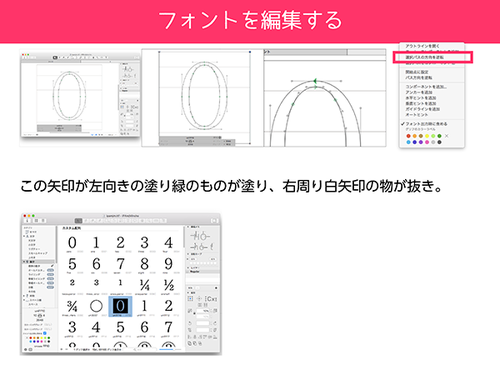Collapse the topmost right panel section triangle
Image resolution: width=500 pixels, height=375 pixels.
188,227
